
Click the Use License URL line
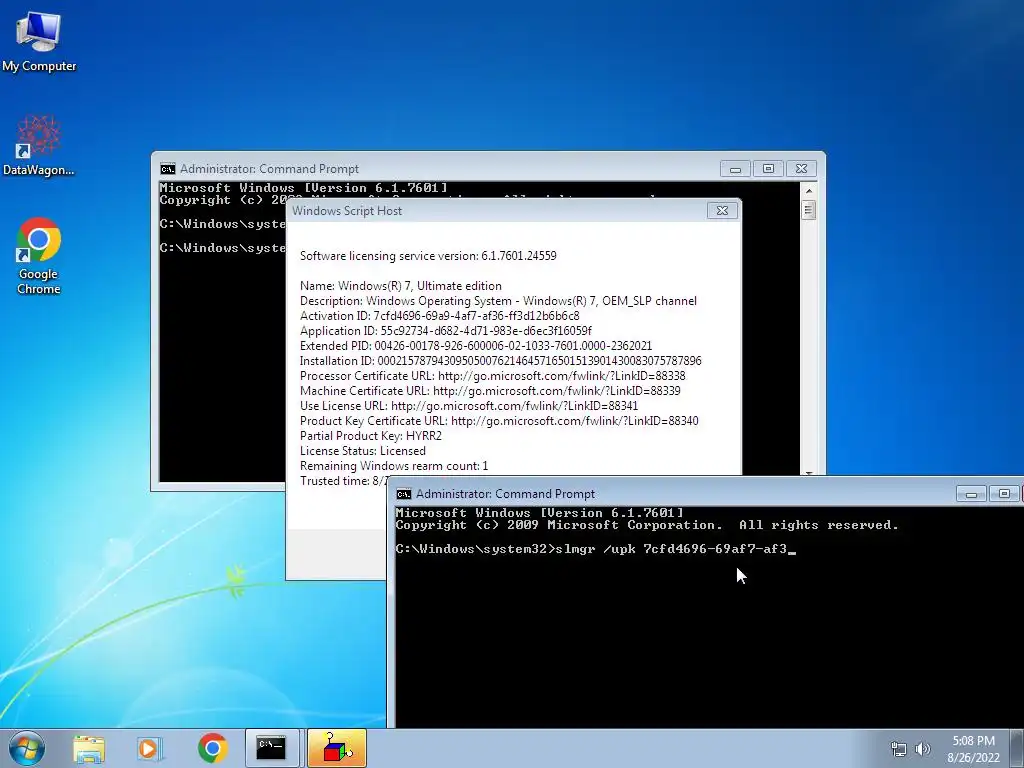tap(469, 406)
